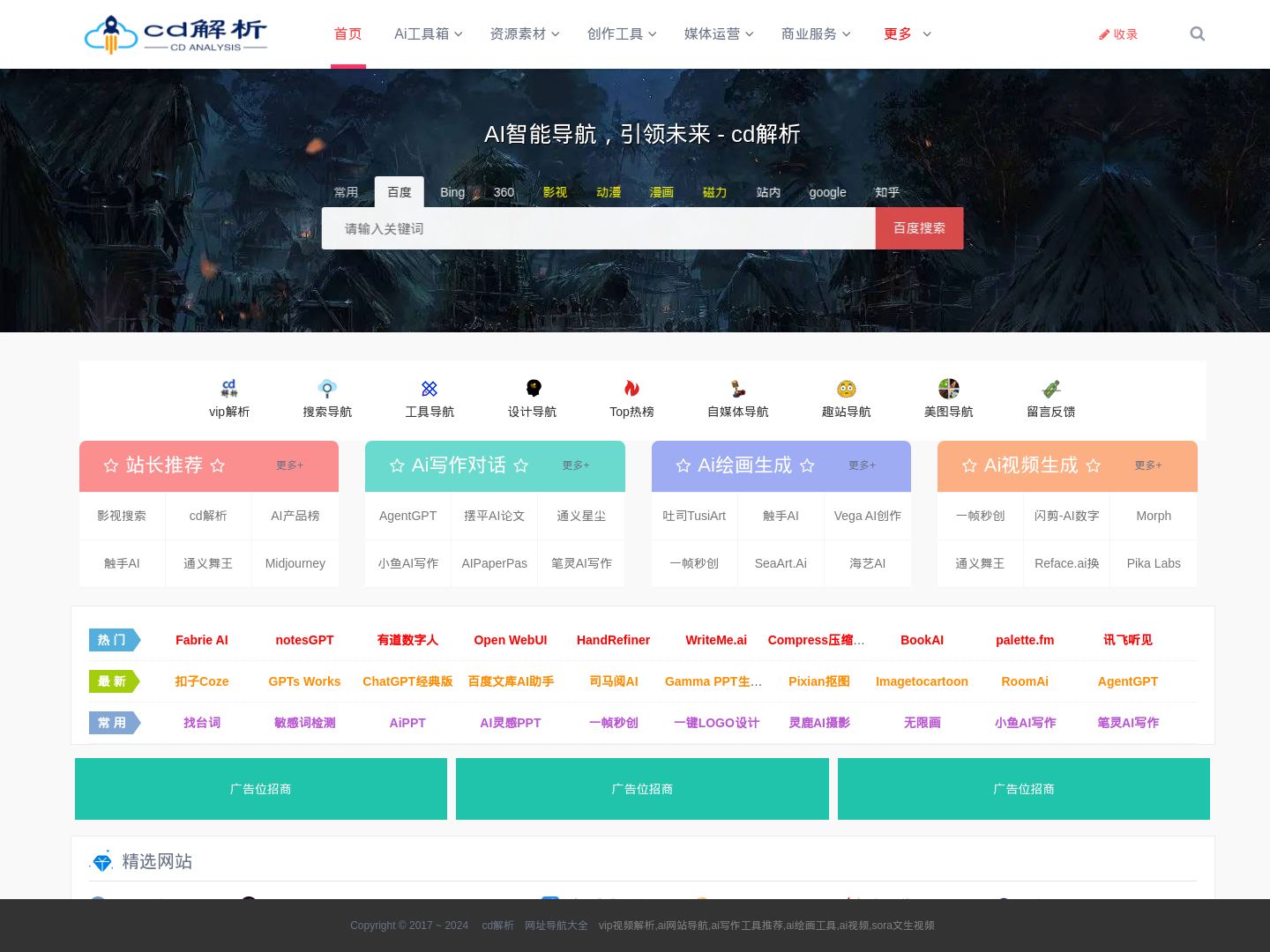
Task: Open the Morph link
Action: coord(1154,516)
